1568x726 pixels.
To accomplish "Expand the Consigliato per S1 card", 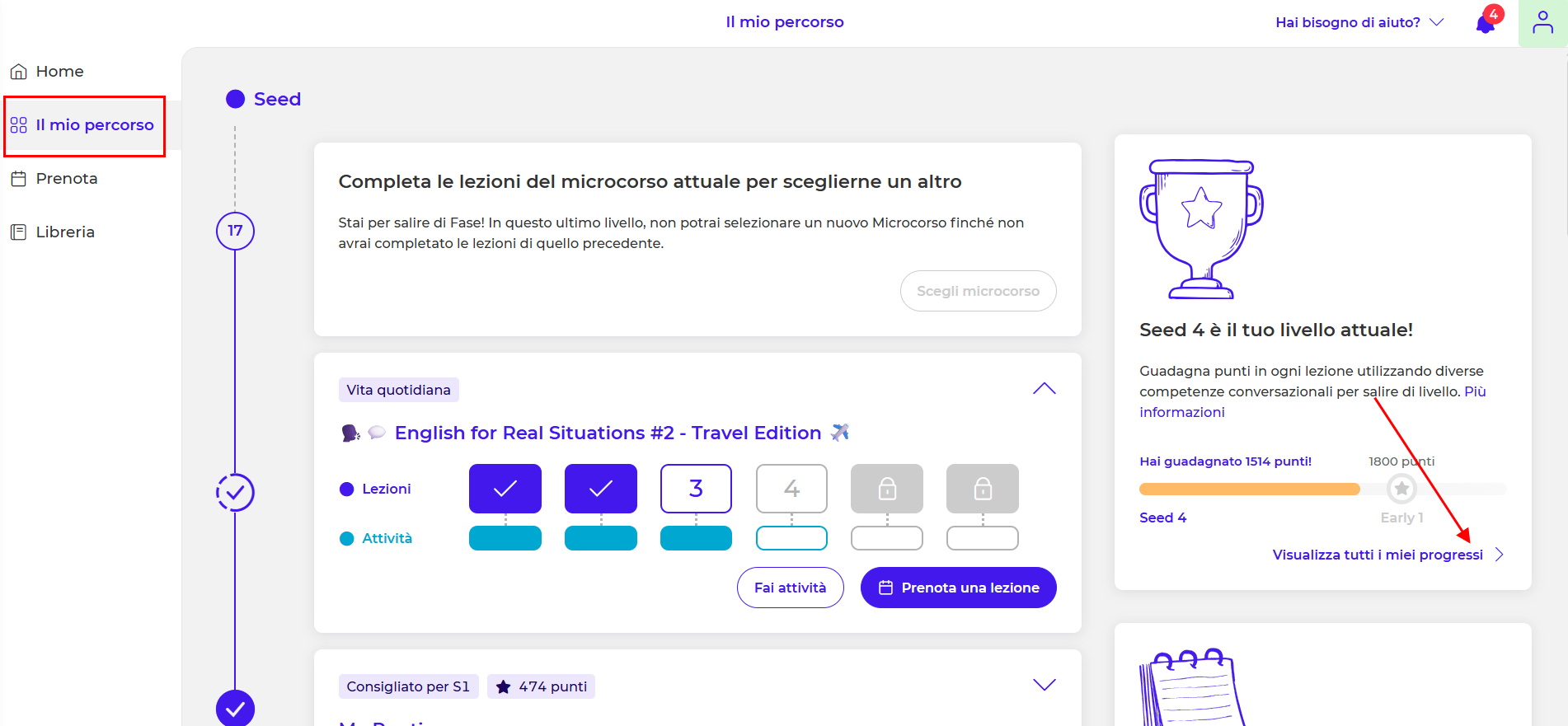I will click(1044, 686).
